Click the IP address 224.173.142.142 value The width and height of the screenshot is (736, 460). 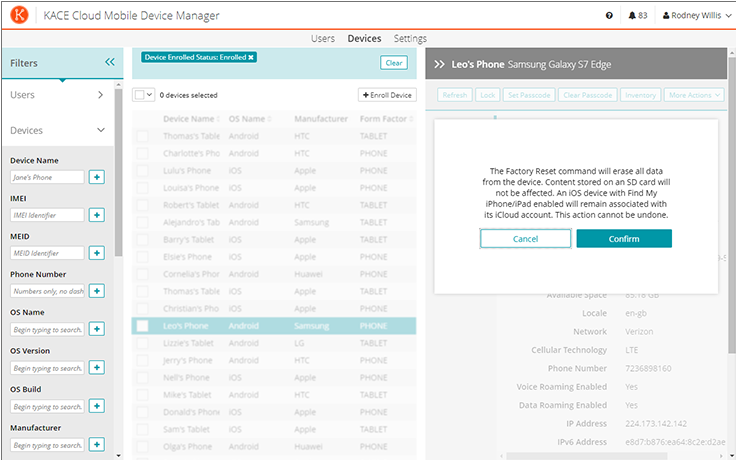[656, 423]
